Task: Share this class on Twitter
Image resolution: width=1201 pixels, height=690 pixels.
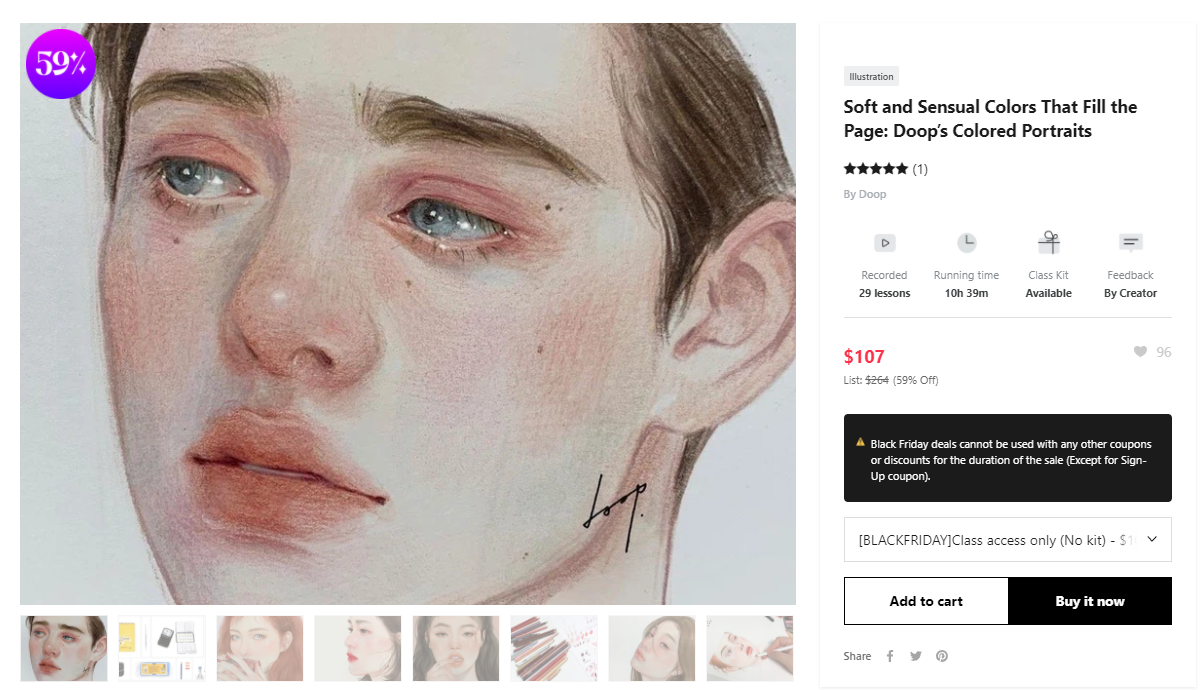Action: 916,656
